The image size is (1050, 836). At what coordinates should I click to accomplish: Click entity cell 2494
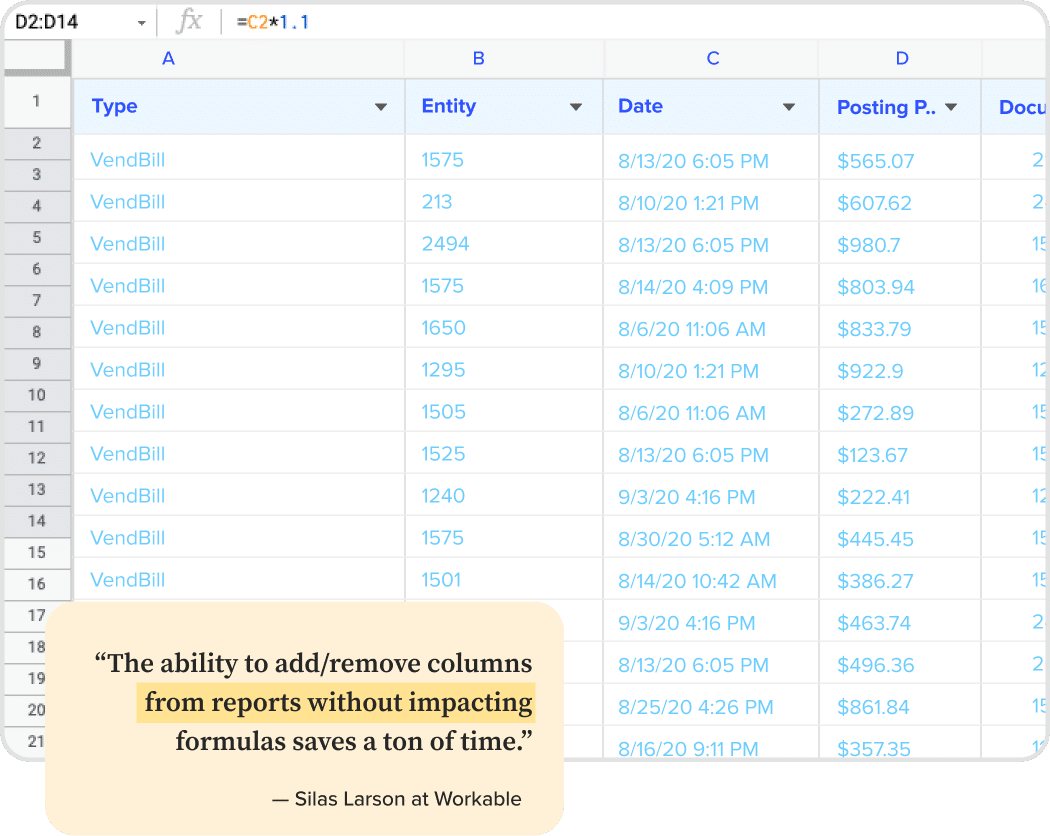point(445,244)
